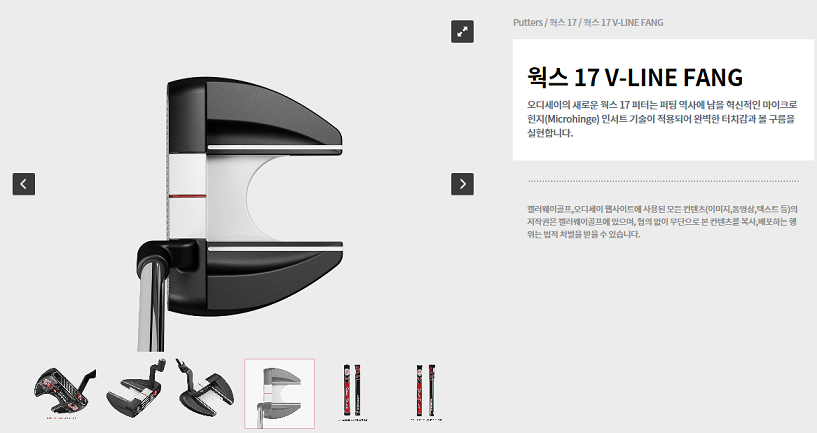
Task: Click the dotted divider below description box
Action: (x=663, y=181)
